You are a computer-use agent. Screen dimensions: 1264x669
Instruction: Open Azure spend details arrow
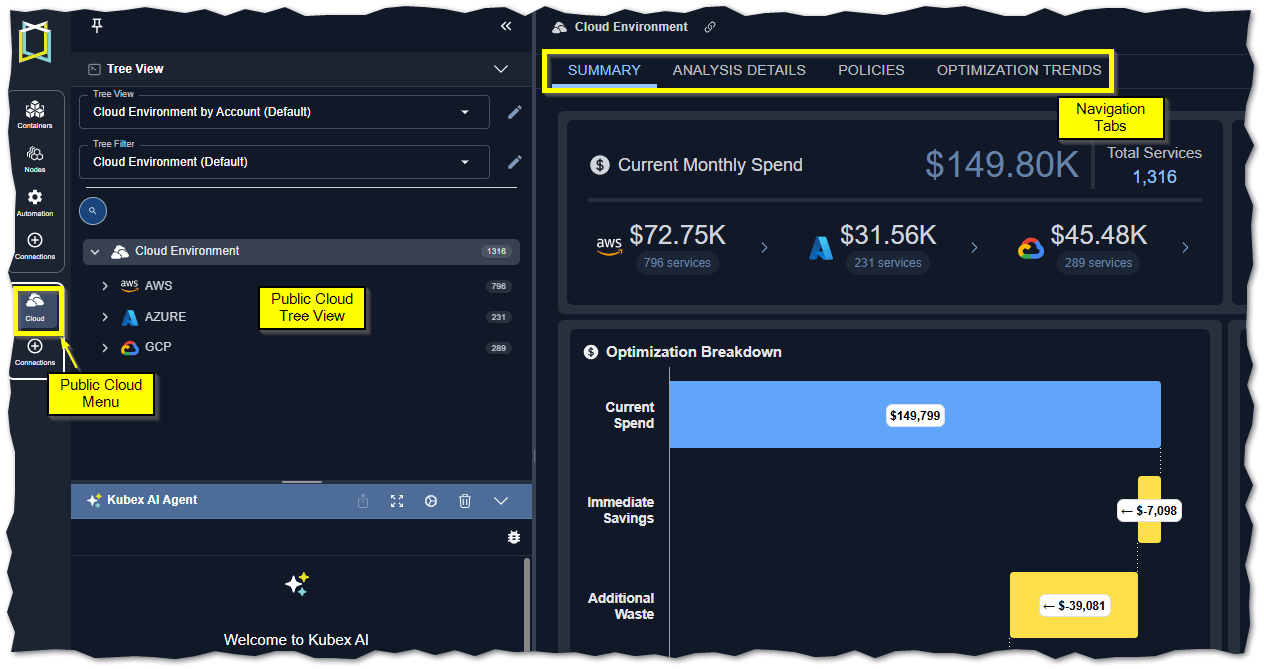pos(975,247)
